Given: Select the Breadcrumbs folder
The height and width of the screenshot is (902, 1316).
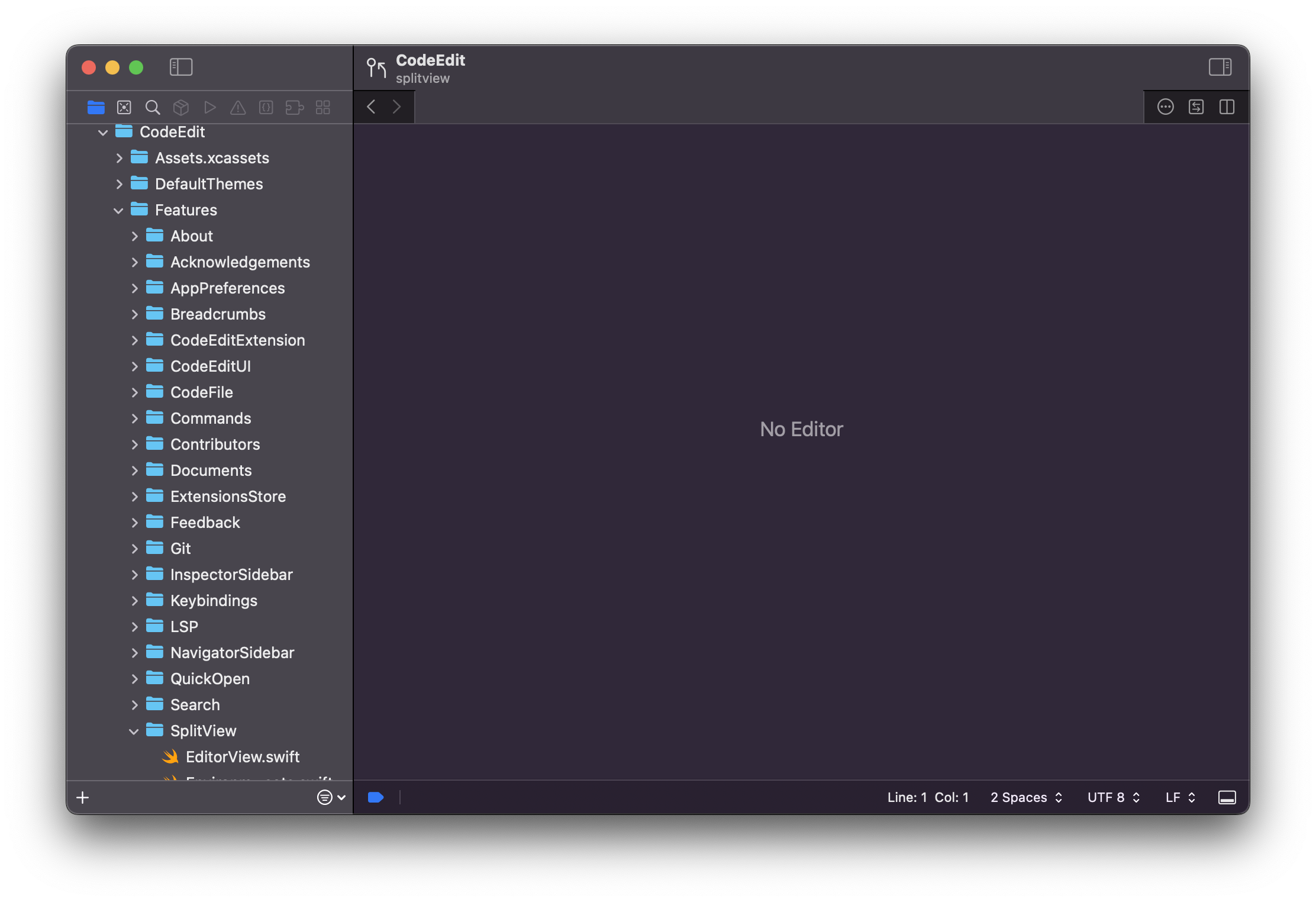Looking at the screenshot, I should (x=210, y=314).
